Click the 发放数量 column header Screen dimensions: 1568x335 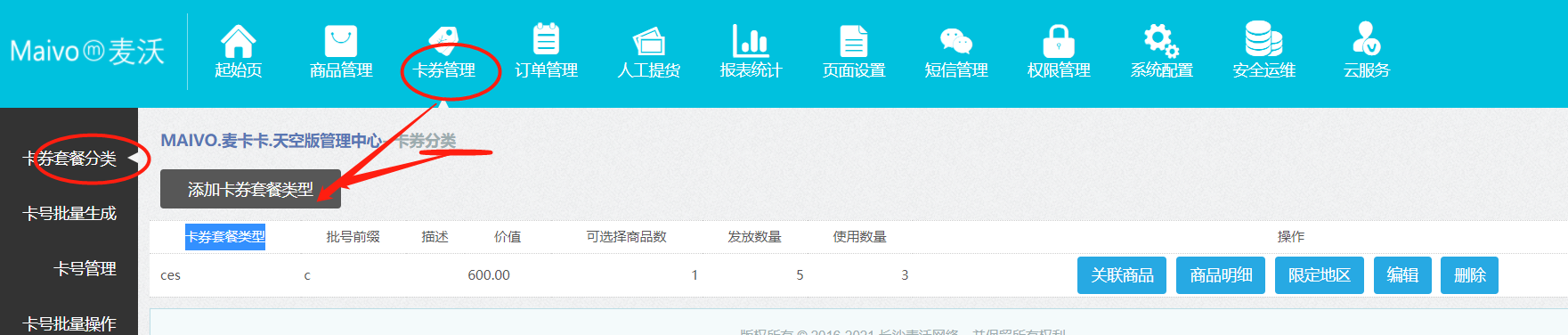754,237
